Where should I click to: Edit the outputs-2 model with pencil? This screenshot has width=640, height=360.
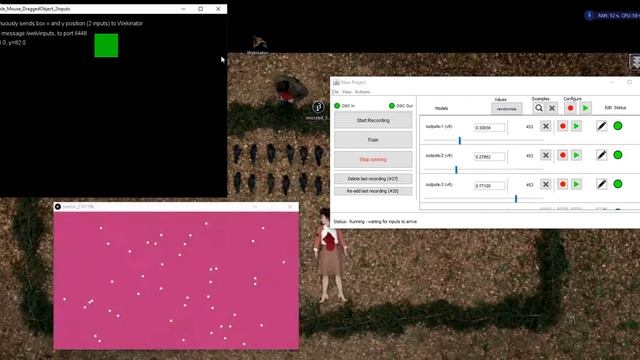tap(602, 155)
